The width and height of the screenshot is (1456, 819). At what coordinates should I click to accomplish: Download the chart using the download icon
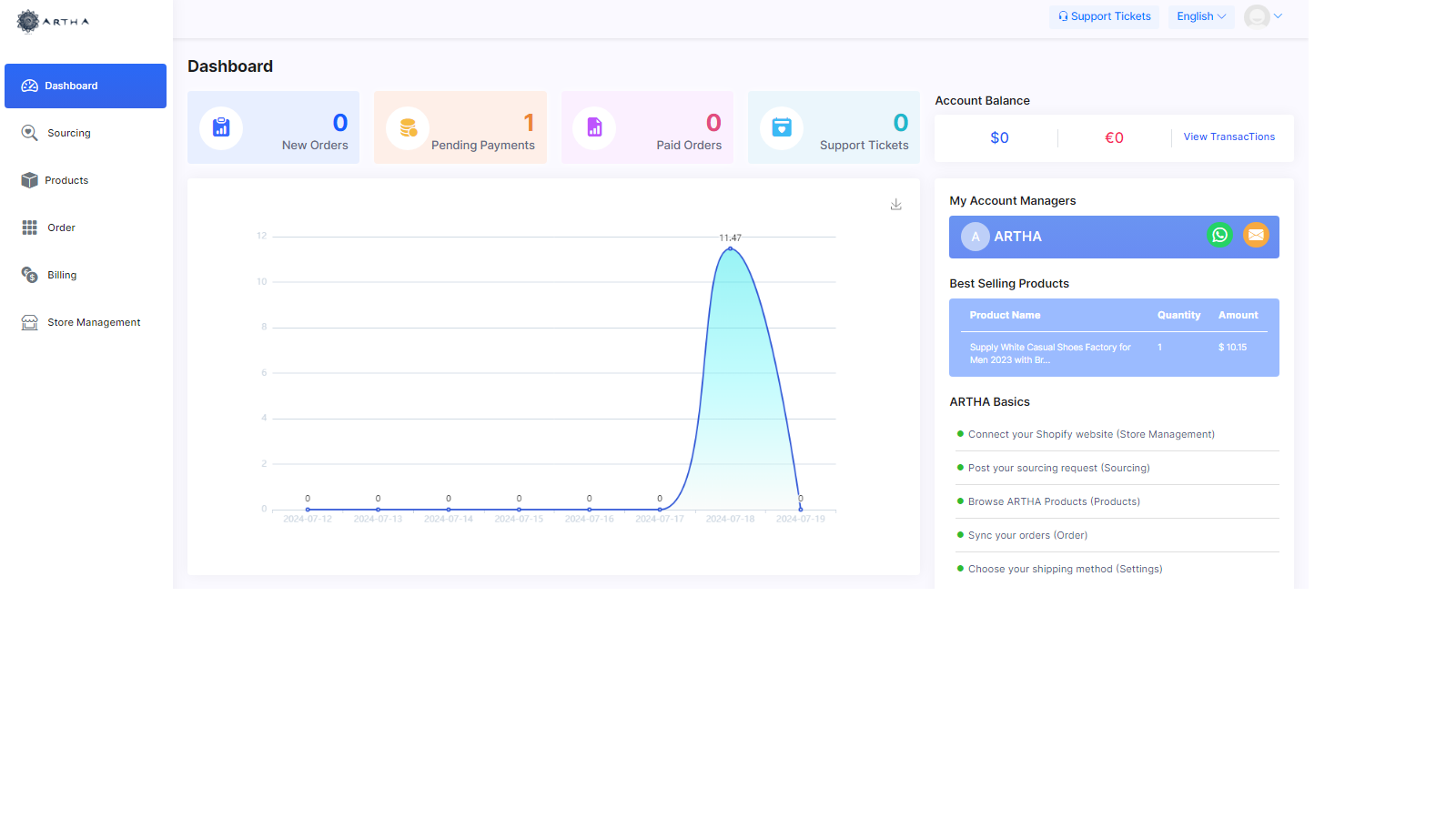(x=896, y=205)
